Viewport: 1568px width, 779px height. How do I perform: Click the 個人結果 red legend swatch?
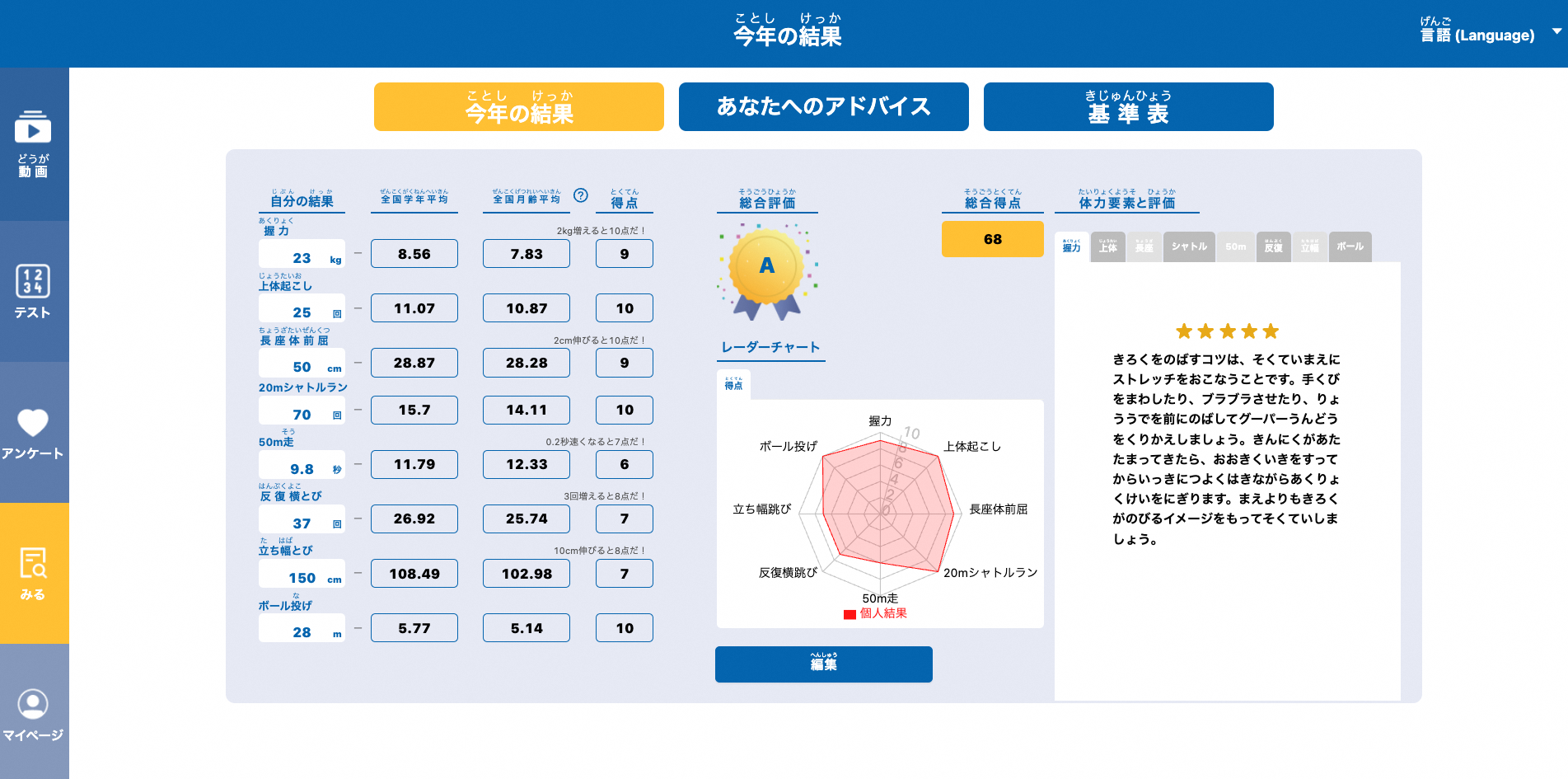click(x=850, y=614)
